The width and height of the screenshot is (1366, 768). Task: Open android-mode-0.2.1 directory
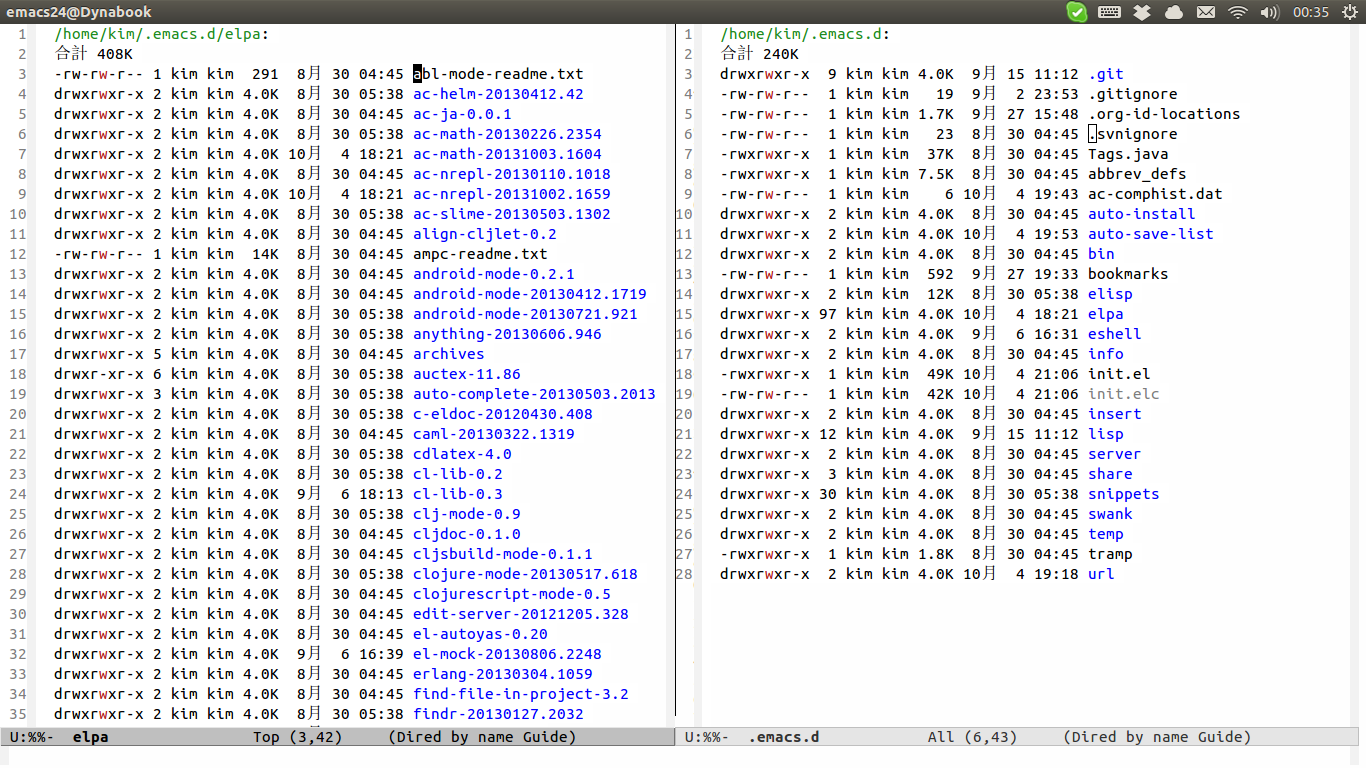click(x=494, y=274)
